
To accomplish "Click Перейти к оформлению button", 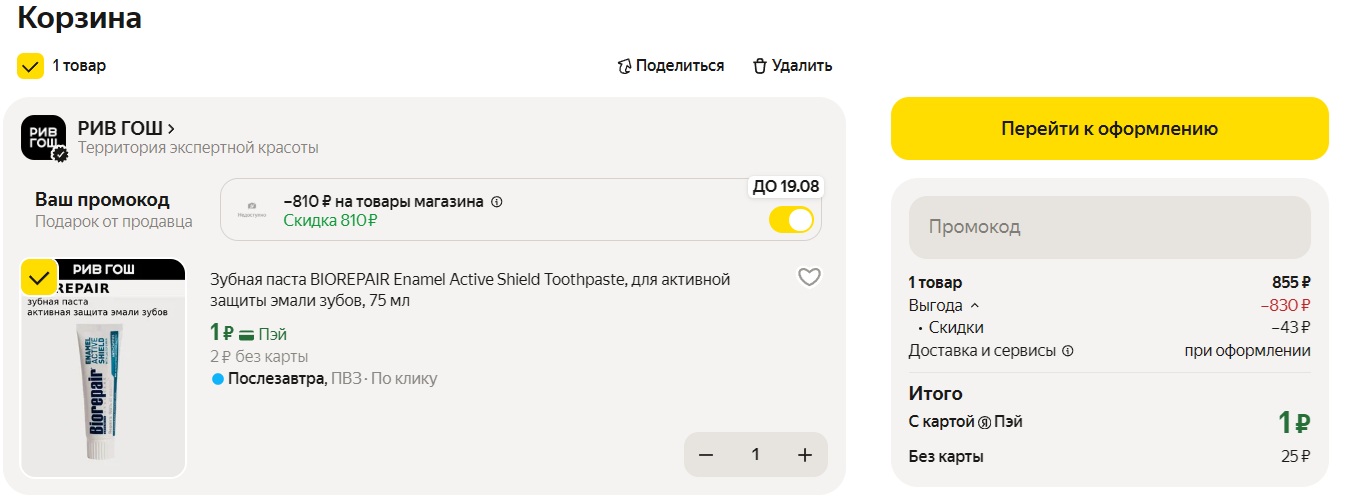I will 1110,128.
